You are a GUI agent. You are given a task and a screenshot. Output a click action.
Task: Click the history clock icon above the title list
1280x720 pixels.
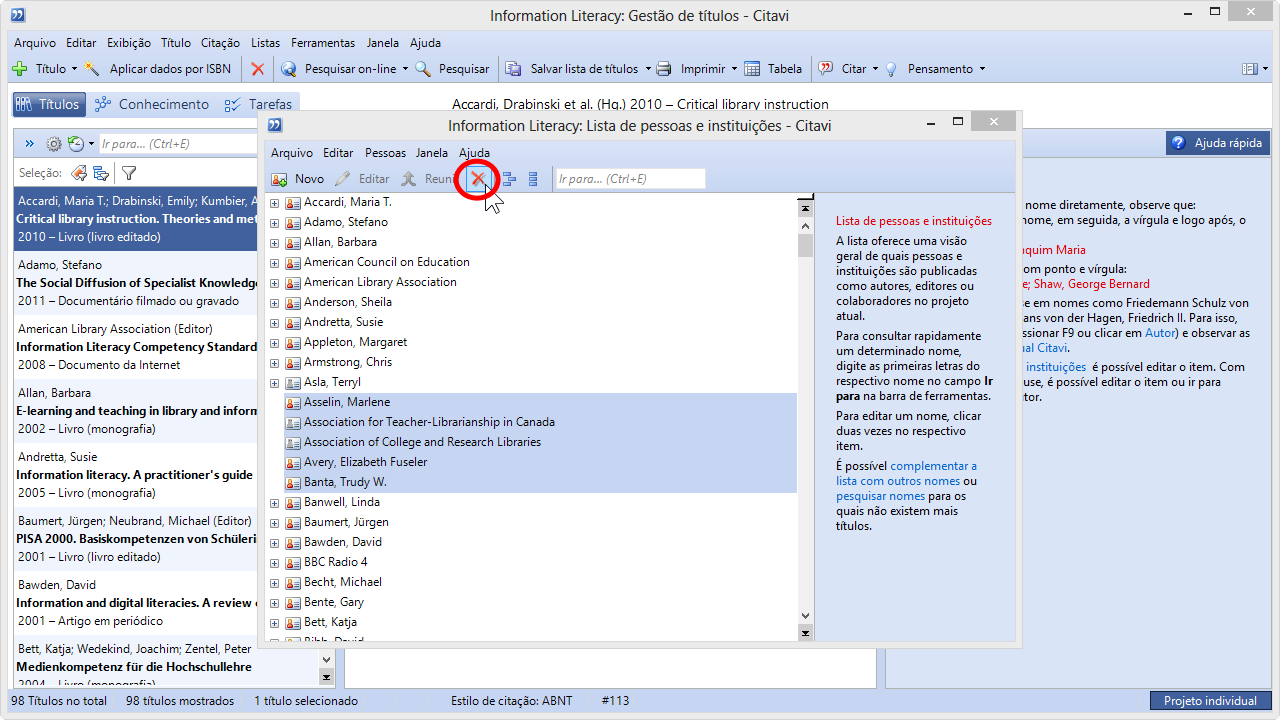click(75, 144)
